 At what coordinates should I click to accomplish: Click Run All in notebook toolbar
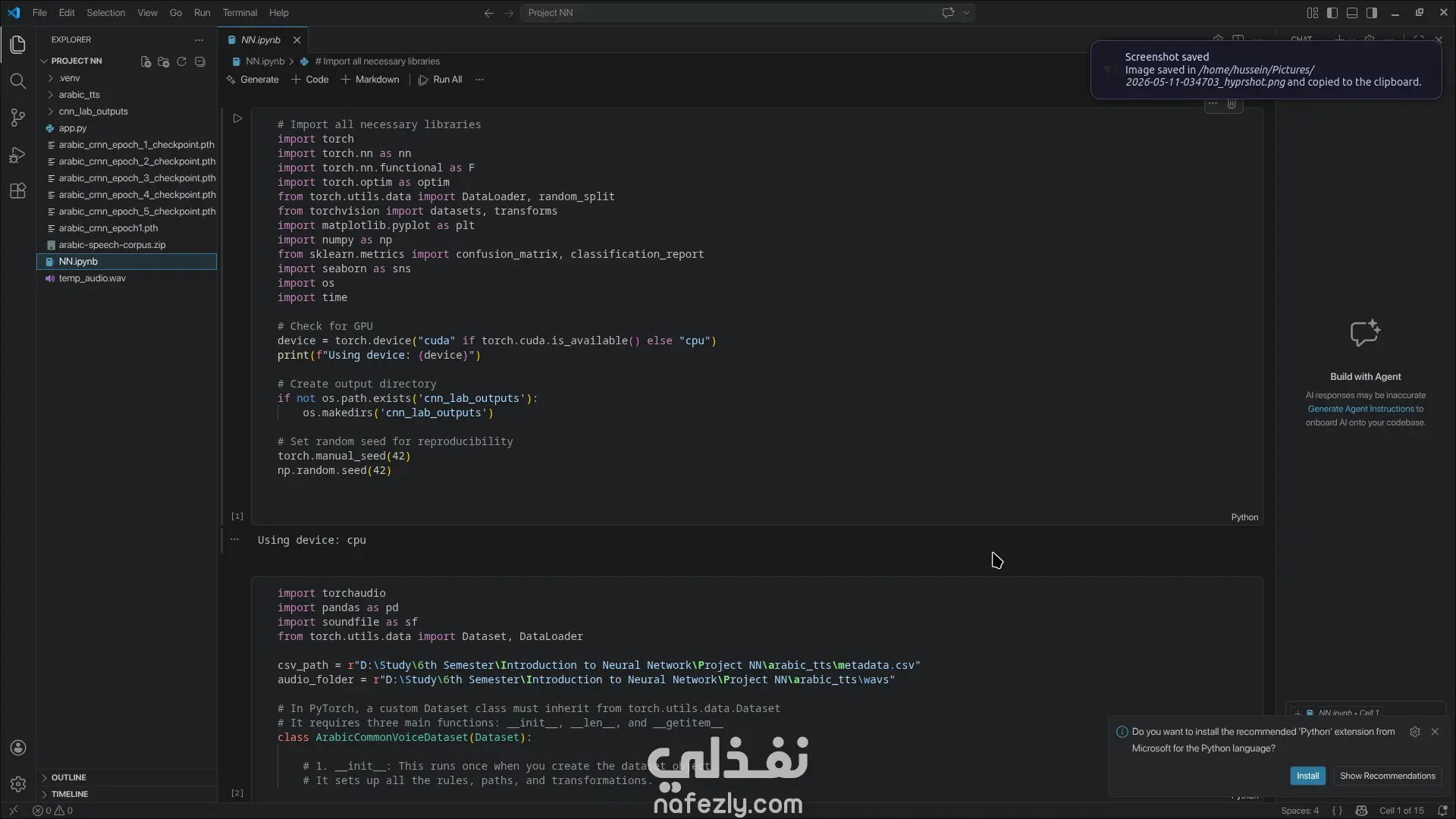440,80
